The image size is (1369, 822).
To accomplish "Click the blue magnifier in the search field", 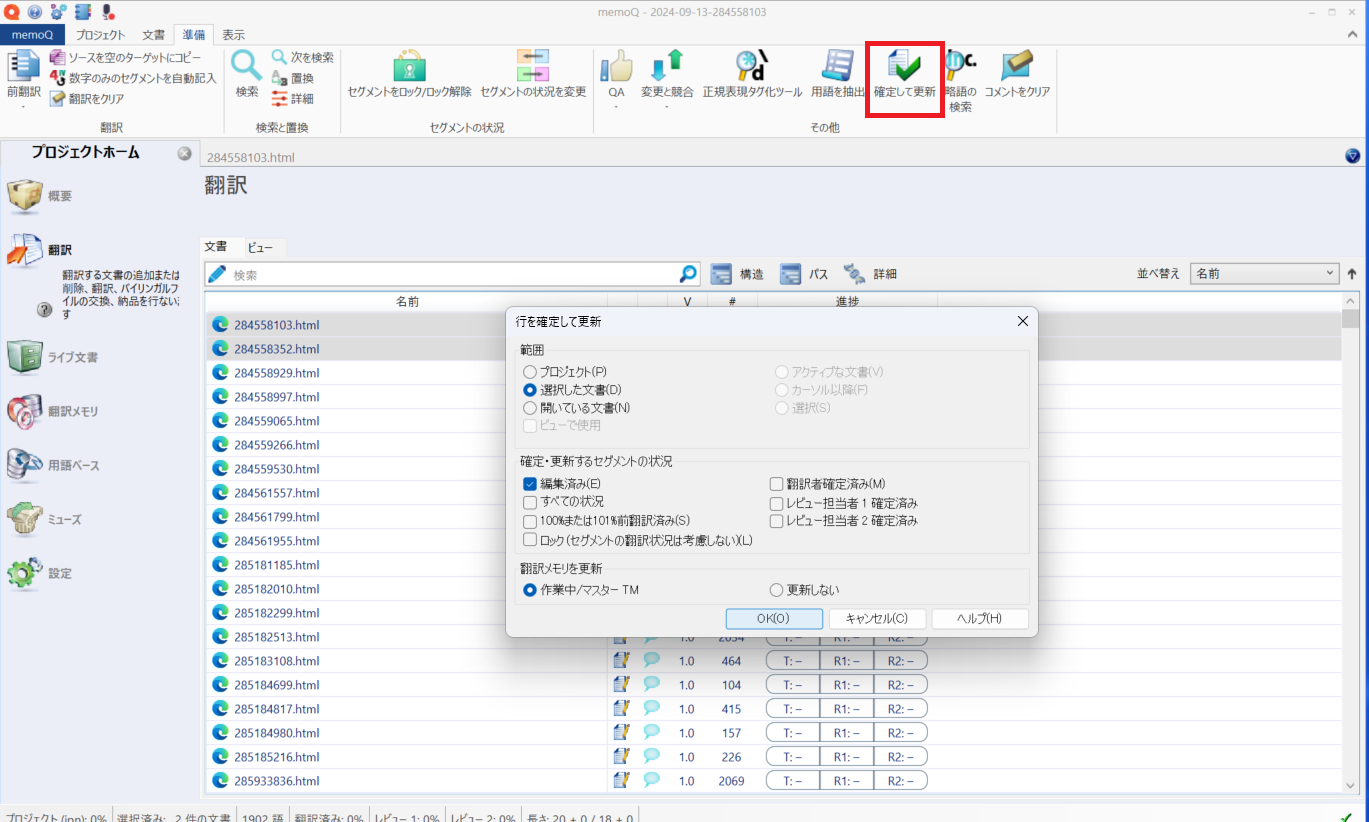I will pyautogui.click(x=688, y=273).
